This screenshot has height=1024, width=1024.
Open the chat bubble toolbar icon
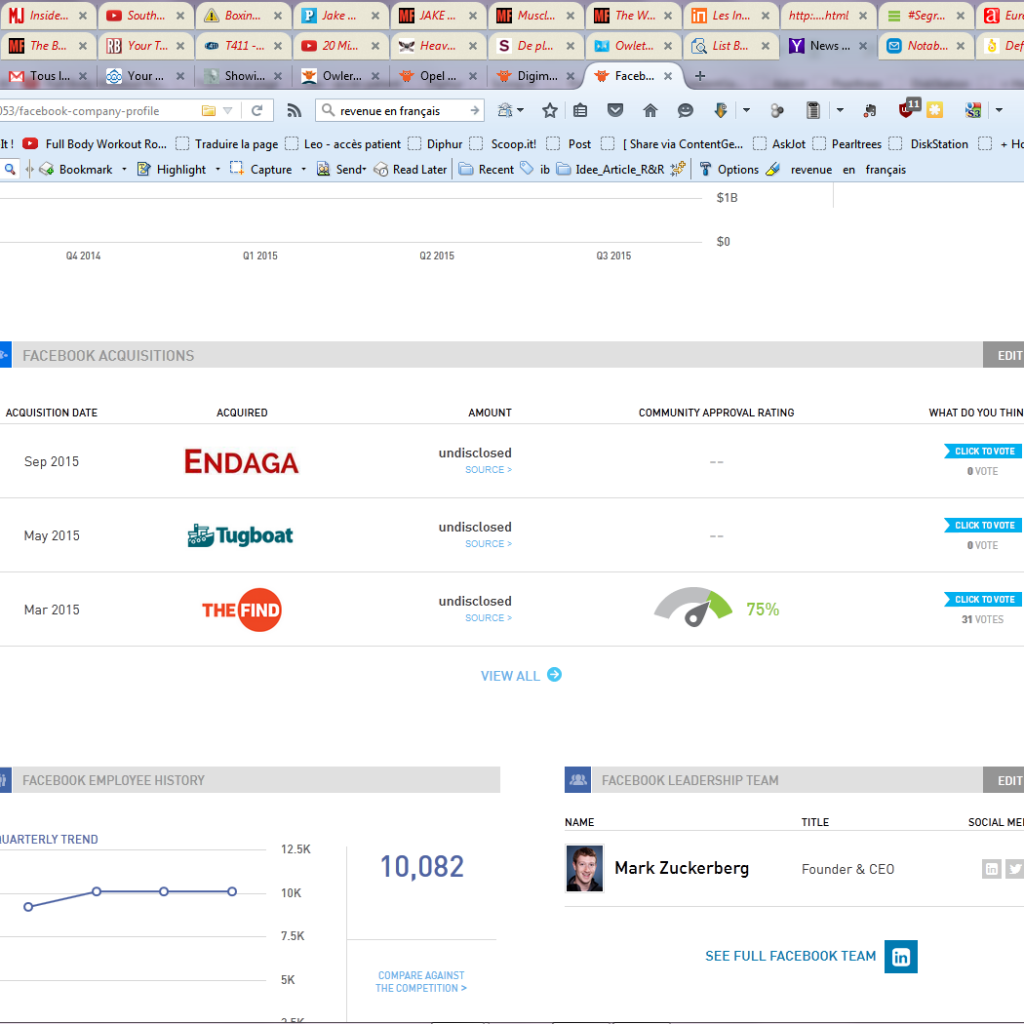click(x=685, y=110)
